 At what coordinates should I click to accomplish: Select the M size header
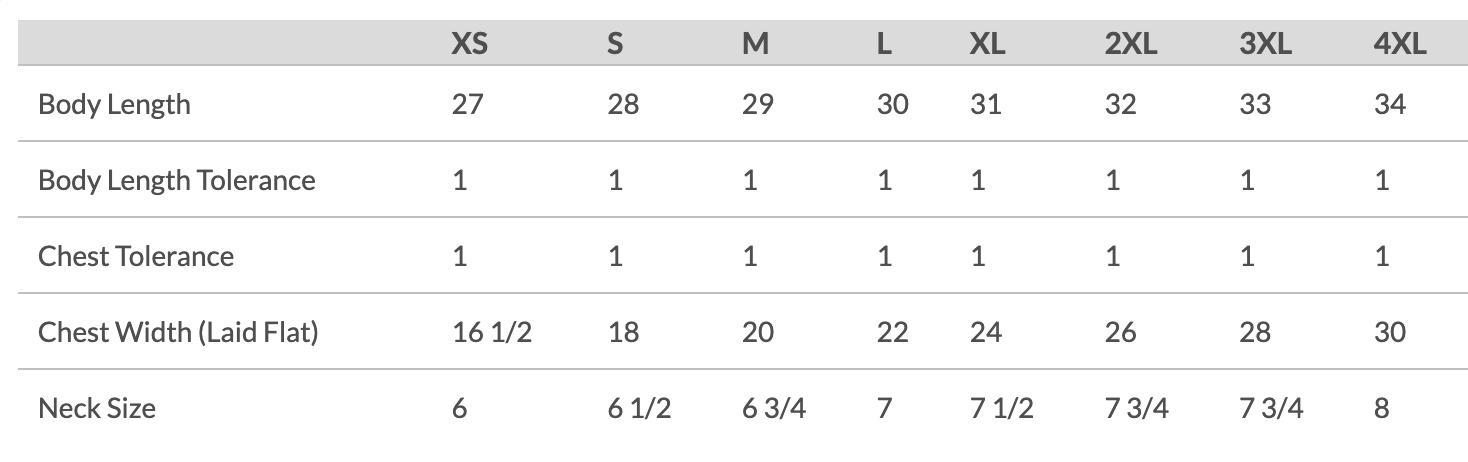point(755,44)
